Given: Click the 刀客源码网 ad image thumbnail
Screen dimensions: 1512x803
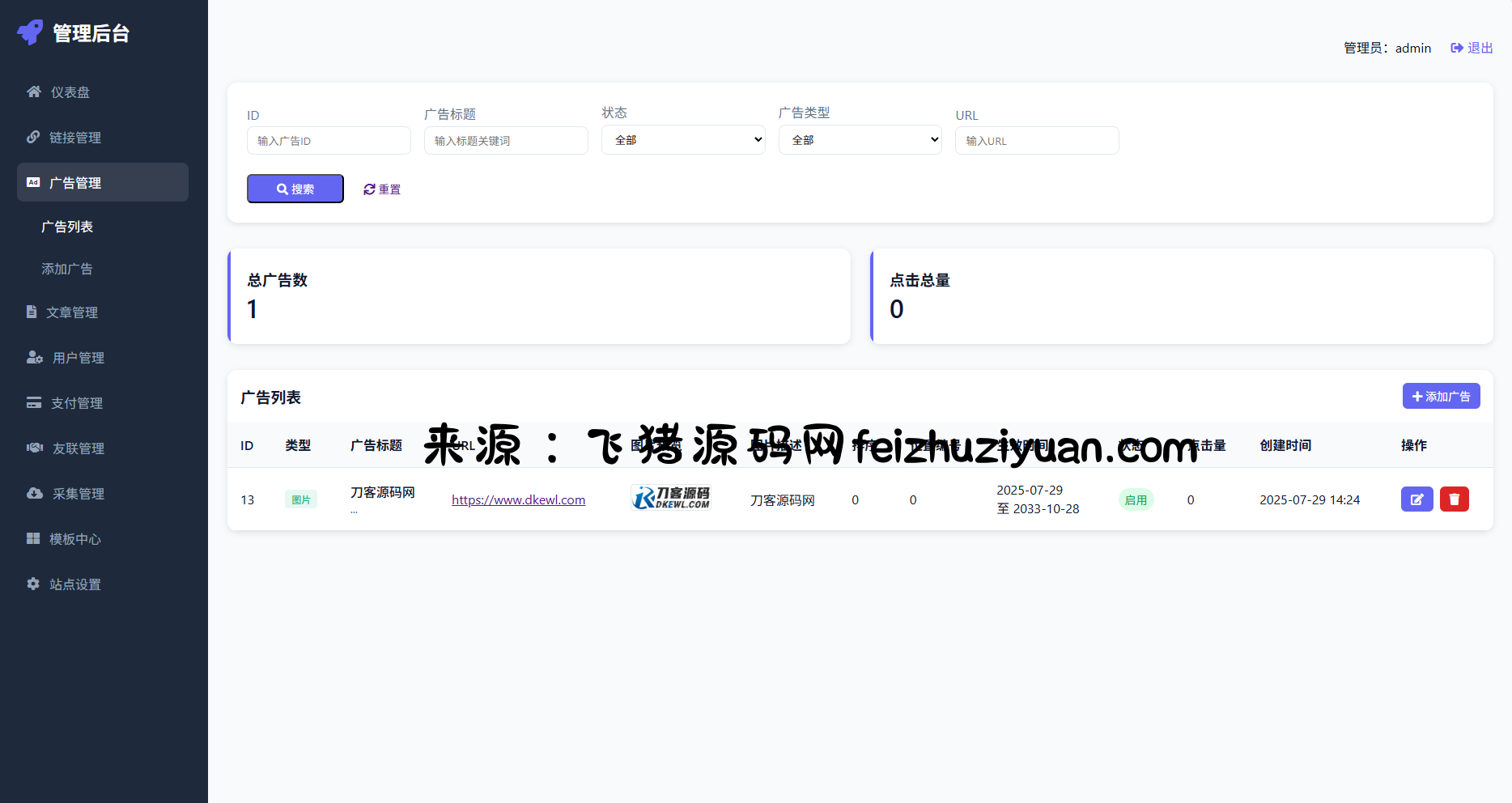Looking at the screenshot, I should pos(670,499).
